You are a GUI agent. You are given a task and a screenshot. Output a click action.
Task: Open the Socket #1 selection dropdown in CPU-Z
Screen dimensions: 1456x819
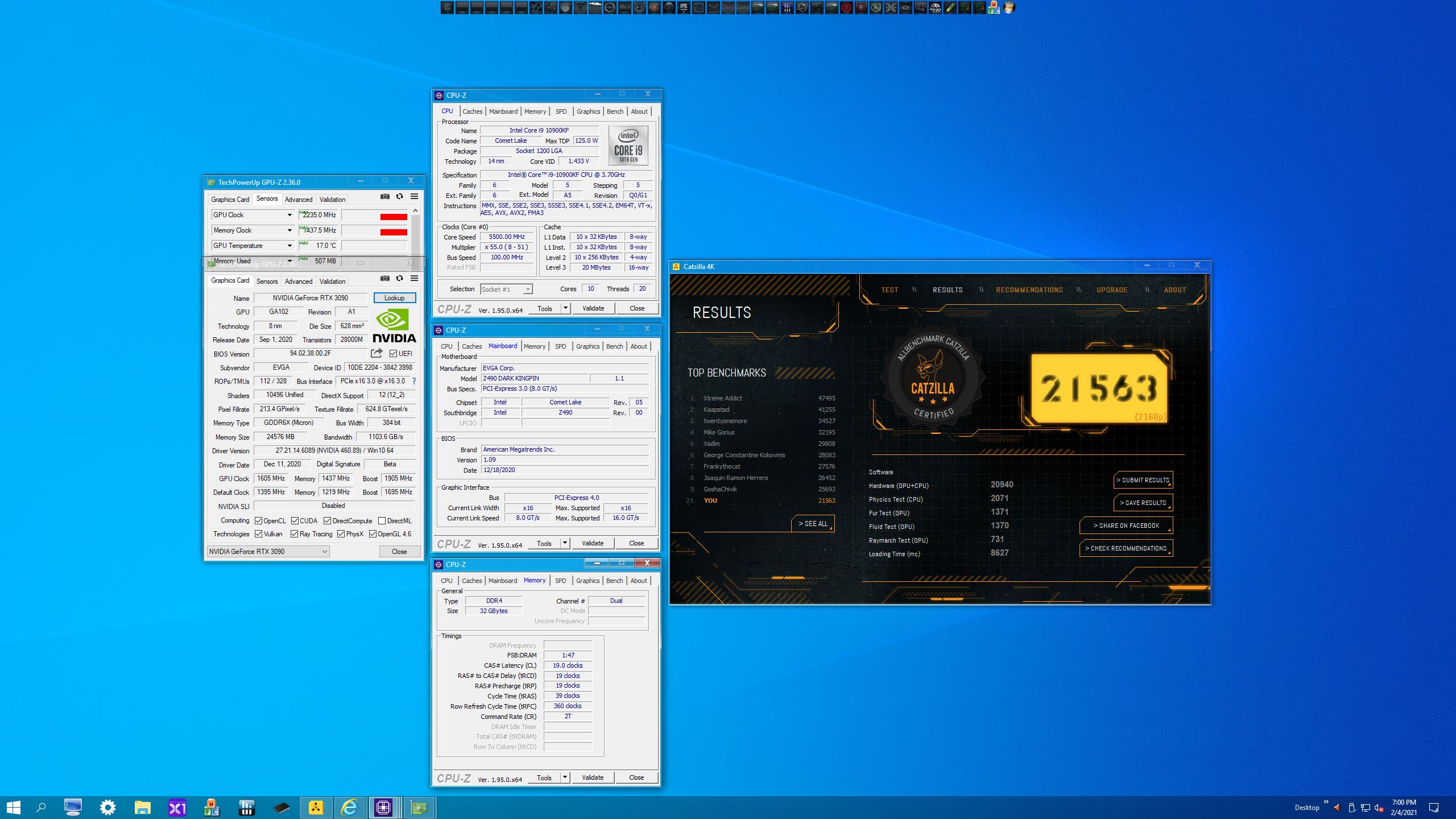(506, 289)
